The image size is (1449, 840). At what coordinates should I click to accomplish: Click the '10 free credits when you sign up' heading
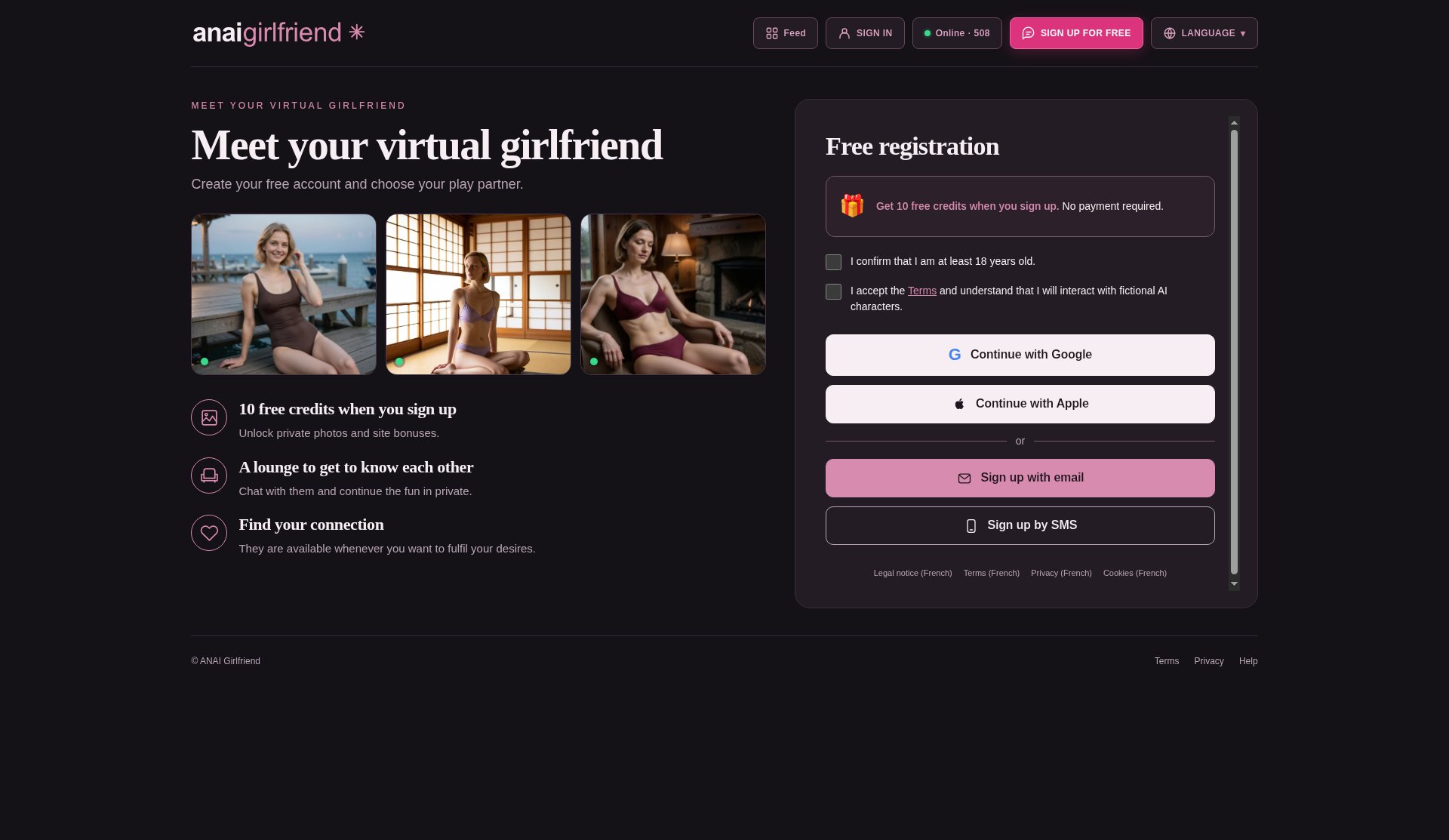(x=347, y=409)
